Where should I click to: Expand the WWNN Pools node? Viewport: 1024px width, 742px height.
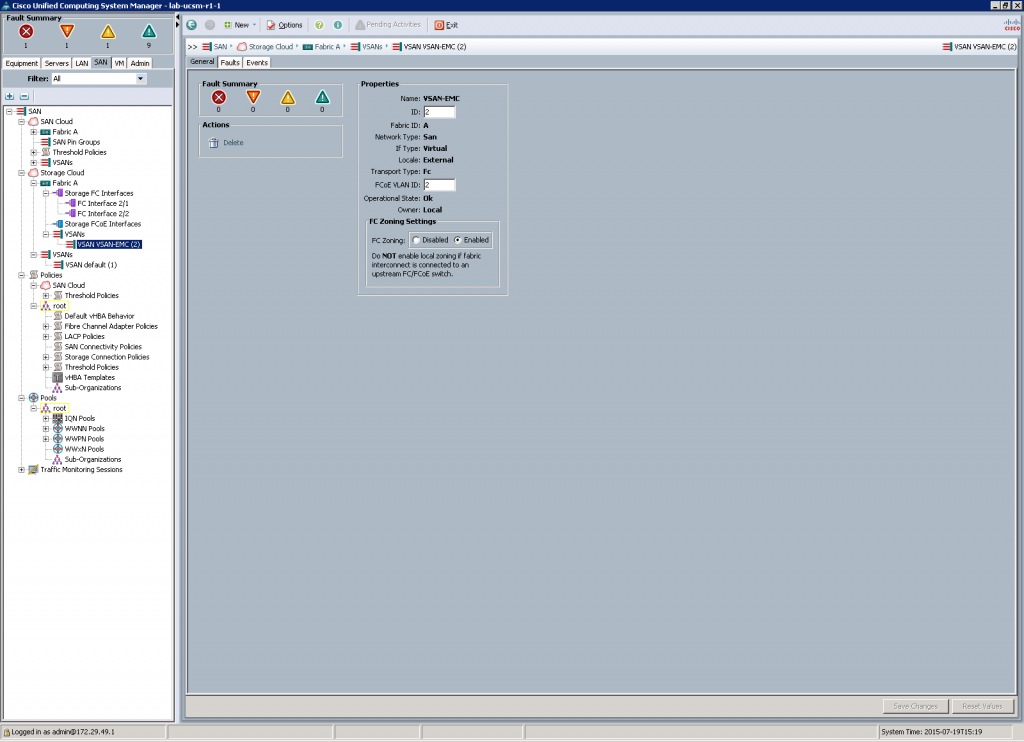point(46,429)
